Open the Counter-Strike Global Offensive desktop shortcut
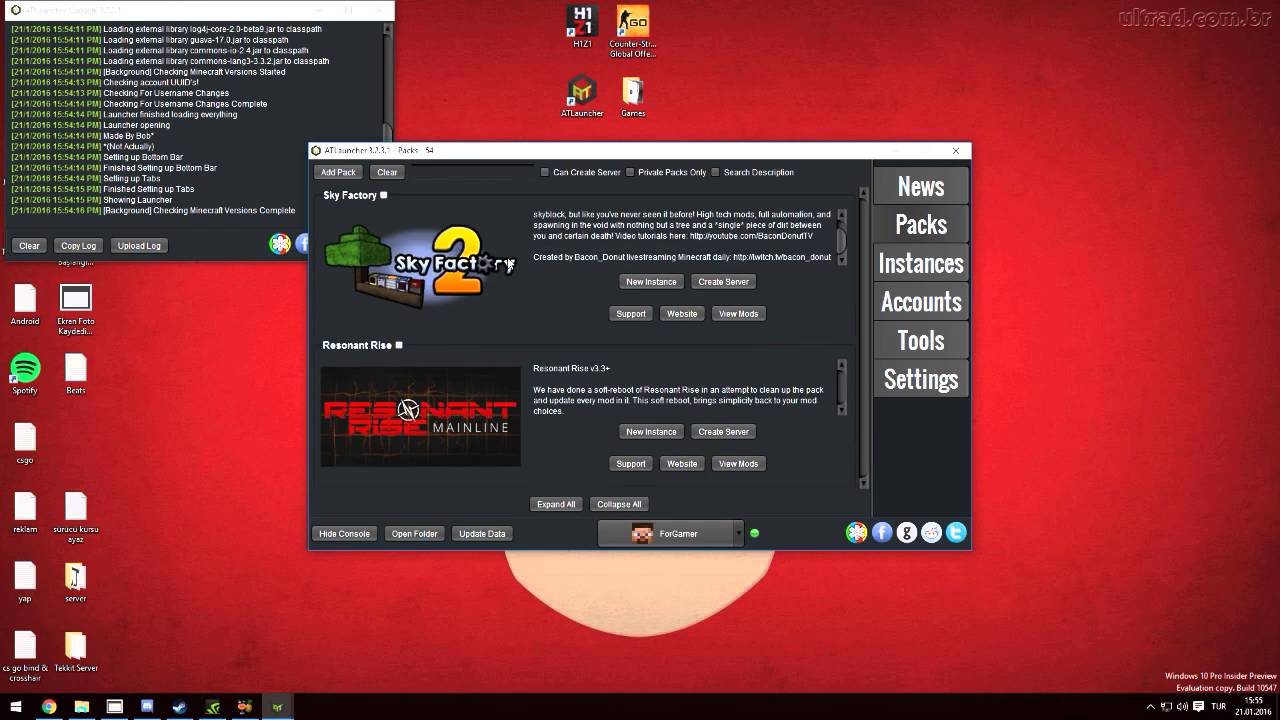 tap(633, 31)
